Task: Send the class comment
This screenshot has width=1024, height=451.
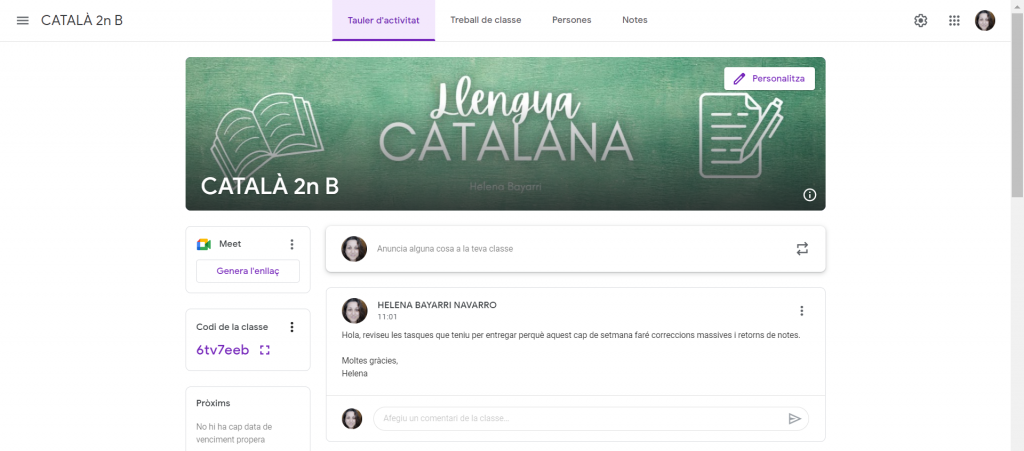Action: (795, 418)
